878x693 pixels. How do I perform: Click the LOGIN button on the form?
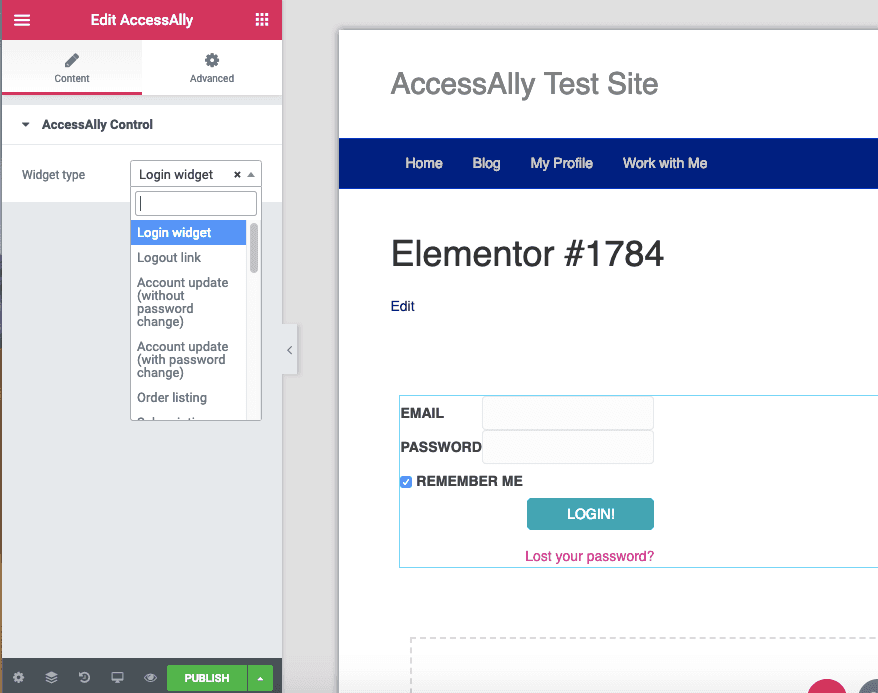click(590, 513)
